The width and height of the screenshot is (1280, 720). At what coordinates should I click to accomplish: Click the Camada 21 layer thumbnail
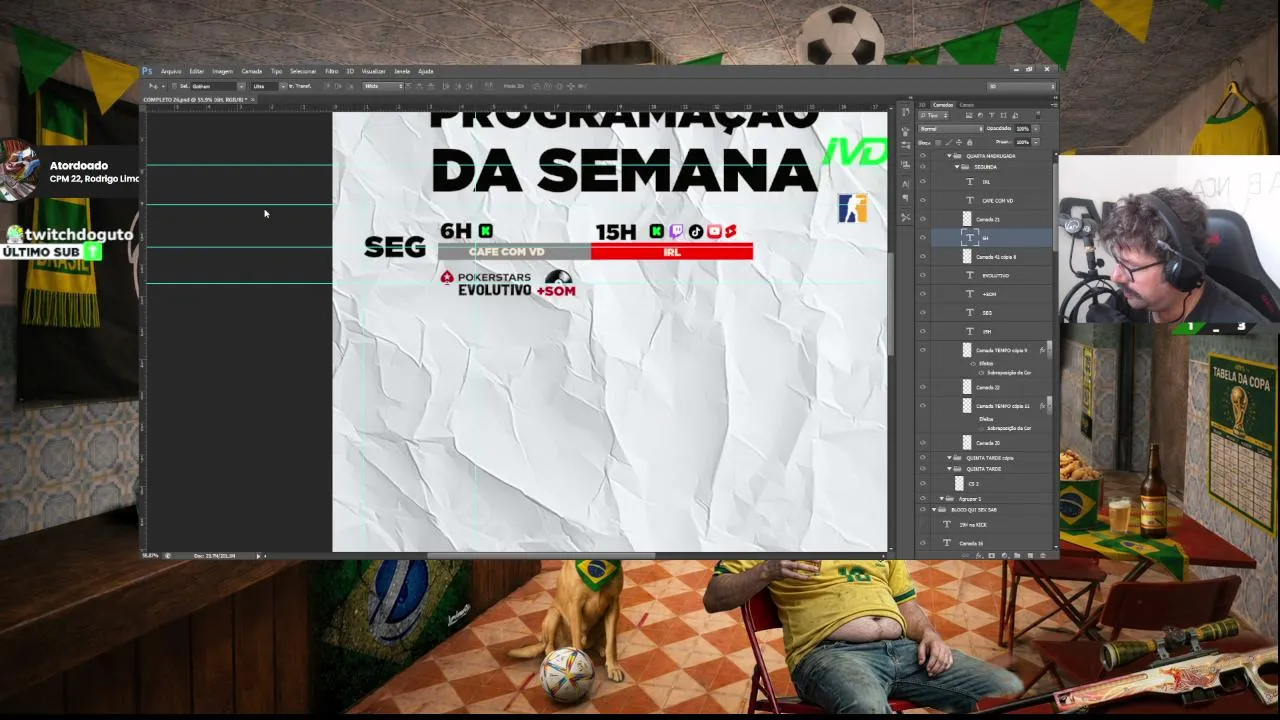coord(967,219)
